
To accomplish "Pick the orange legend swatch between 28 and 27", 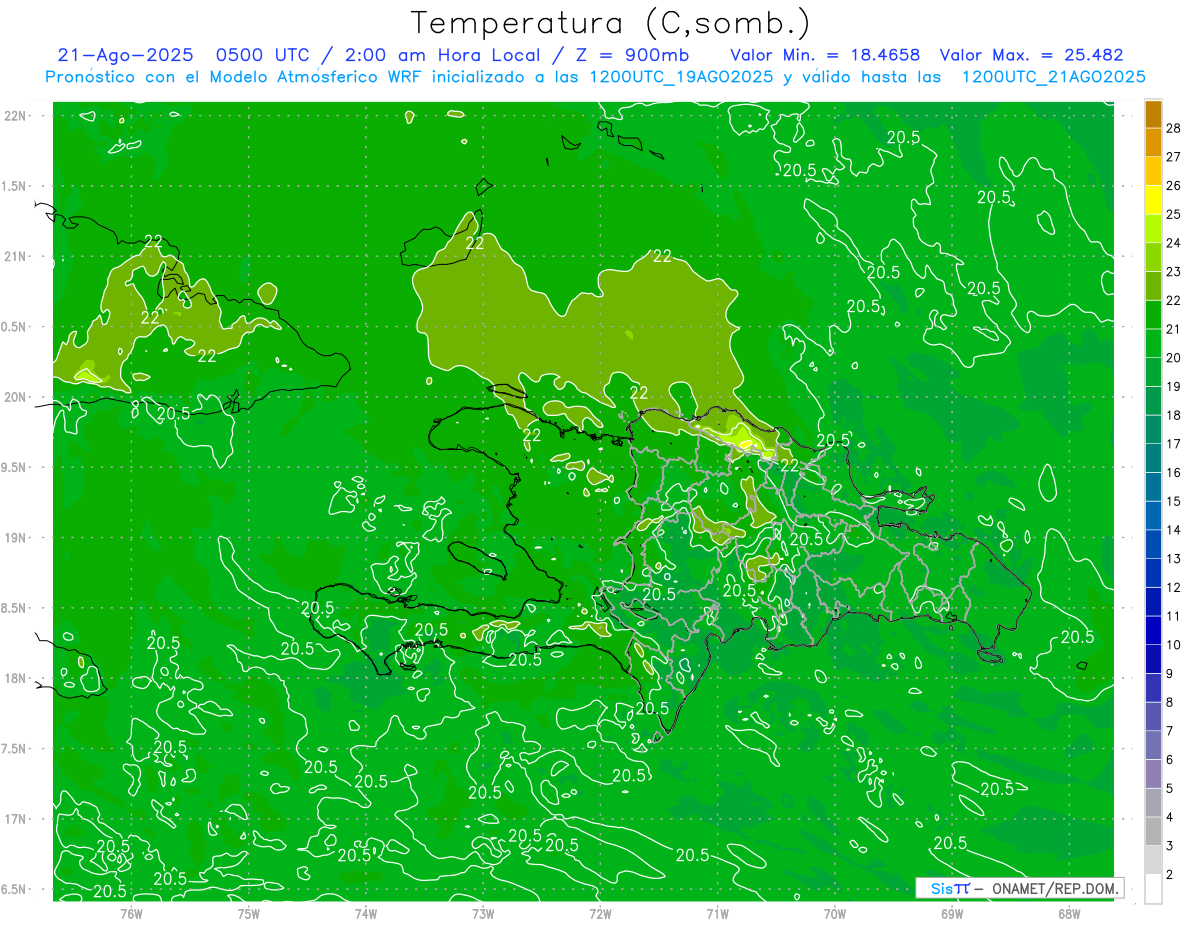I will click(1153, 142).
